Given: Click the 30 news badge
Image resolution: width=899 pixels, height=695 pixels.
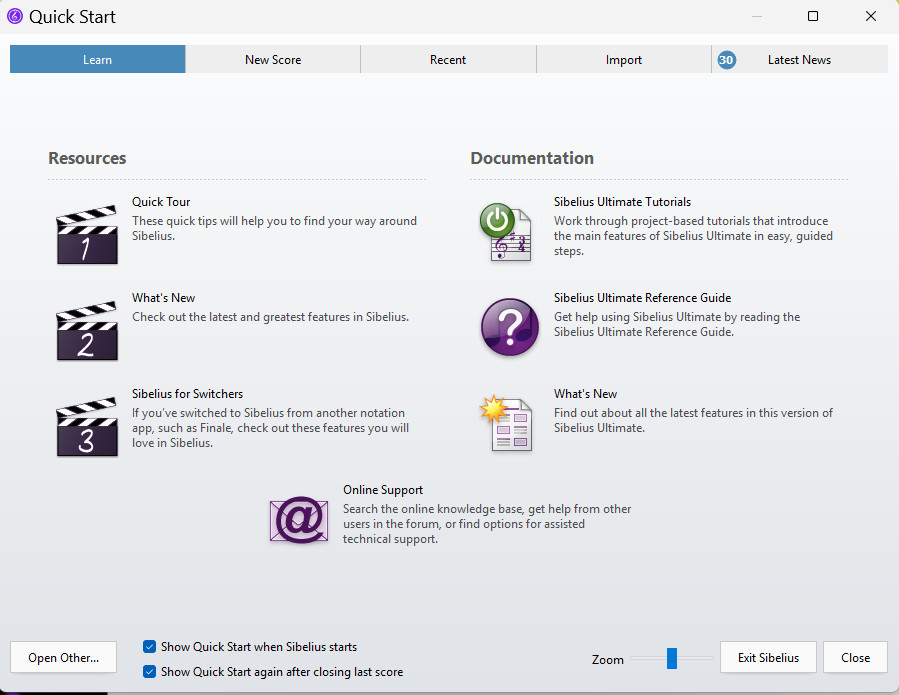Looking at the screenshot, I should (726, 60).
